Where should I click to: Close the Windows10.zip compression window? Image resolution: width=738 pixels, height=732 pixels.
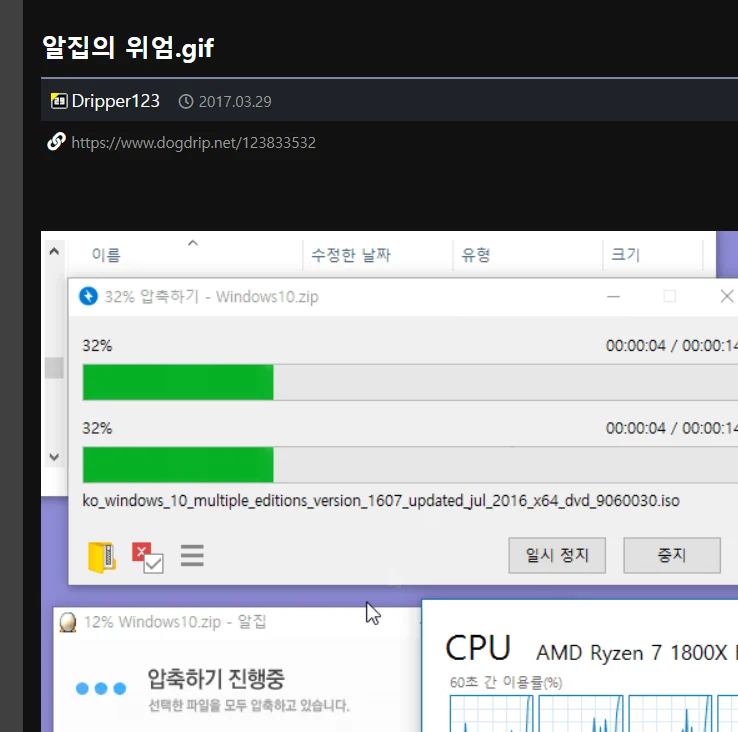pos(727,296)
